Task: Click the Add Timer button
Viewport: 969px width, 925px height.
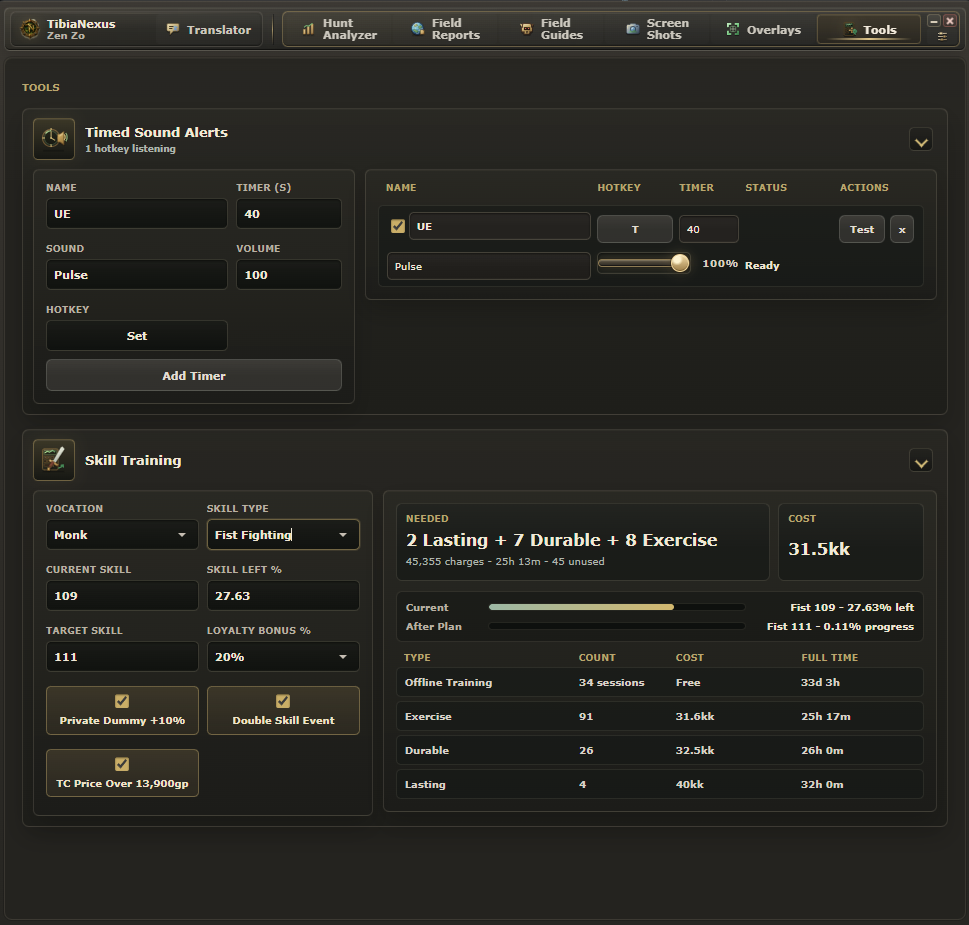Action: pyautogui.click(x=193, y=375)
